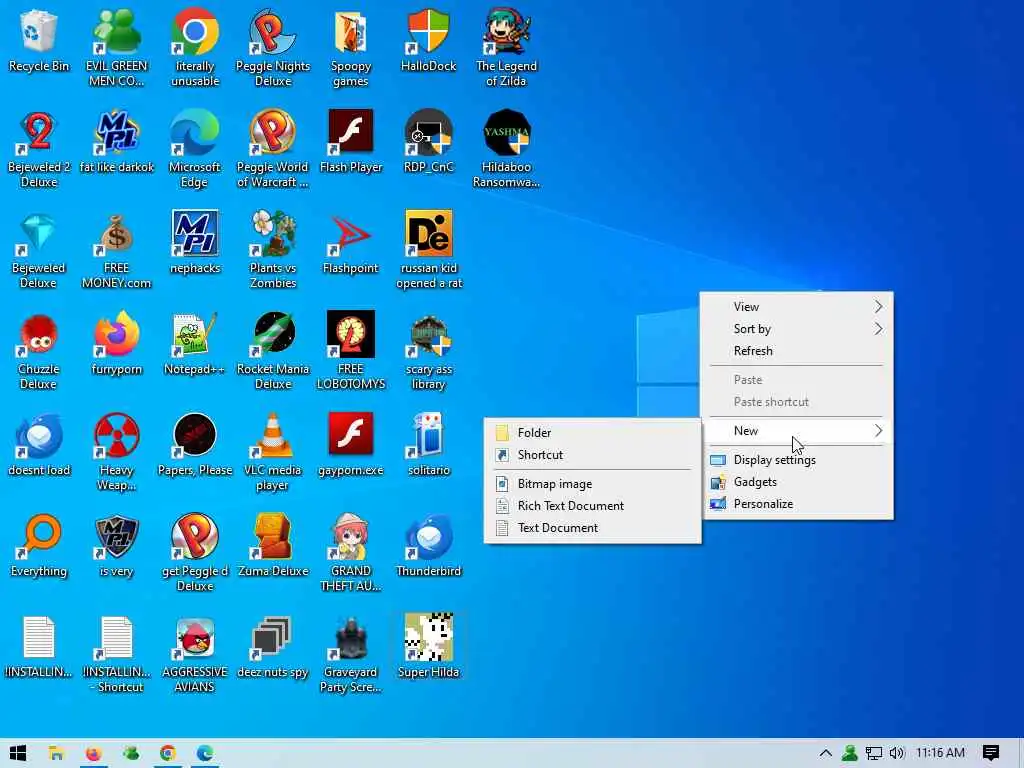The width and height of the screenshot is (1024, 768).
Task: Open Personalize from the context menu
Action: click(x=796, y=504)
